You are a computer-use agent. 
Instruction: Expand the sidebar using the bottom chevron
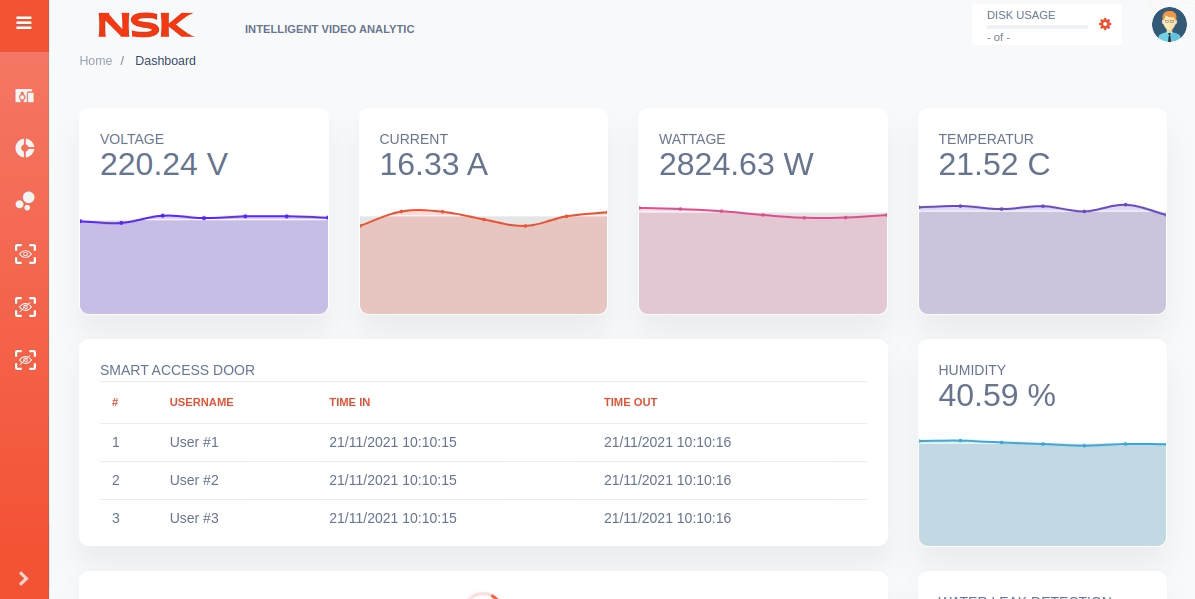[x=24, y=578]
